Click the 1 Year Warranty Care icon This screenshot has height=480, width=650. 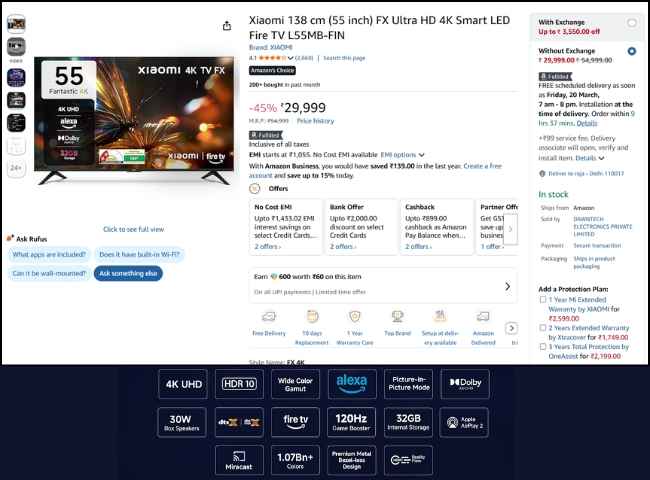[x=354, y=318]
